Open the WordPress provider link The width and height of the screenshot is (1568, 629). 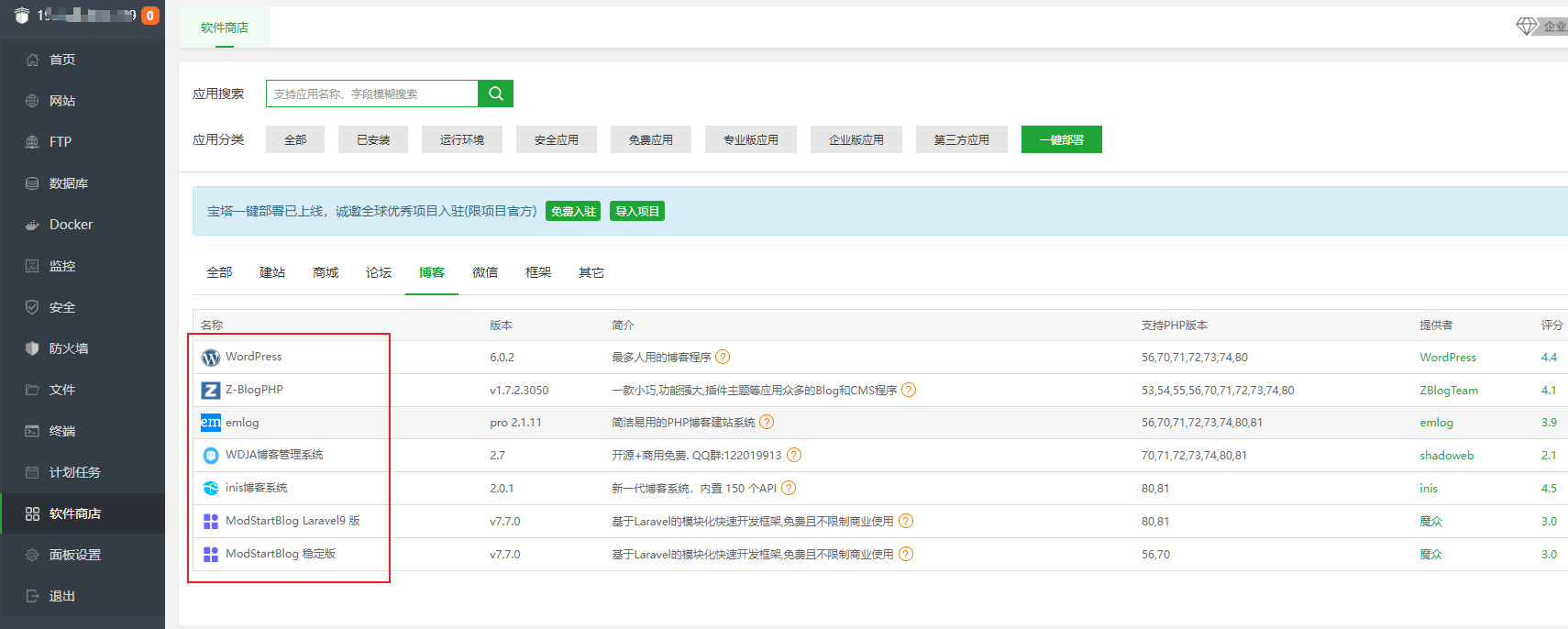coord(1448,357)
